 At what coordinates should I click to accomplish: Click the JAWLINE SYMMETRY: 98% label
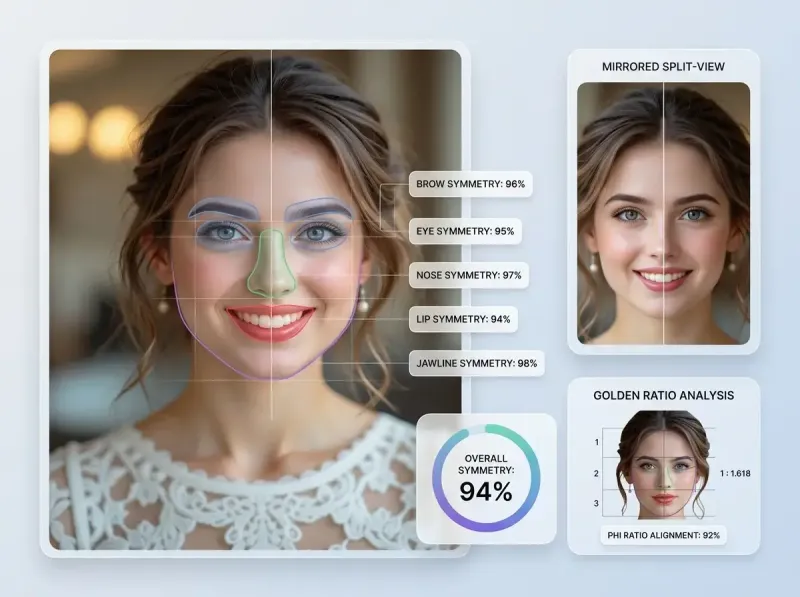476,364
